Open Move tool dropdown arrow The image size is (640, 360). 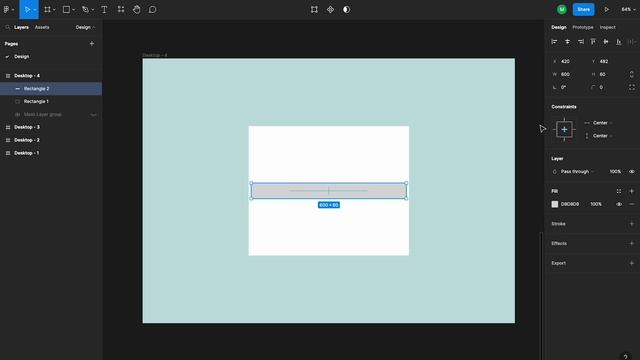click(35, 10)
